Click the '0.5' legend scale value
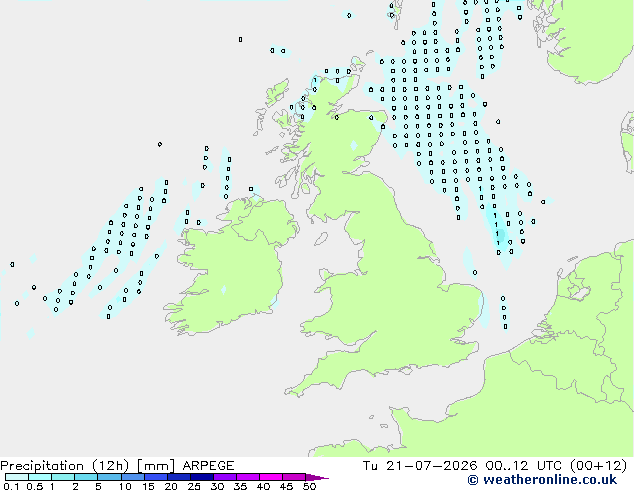Screen dimensions: 634x490 coord(35,486)
